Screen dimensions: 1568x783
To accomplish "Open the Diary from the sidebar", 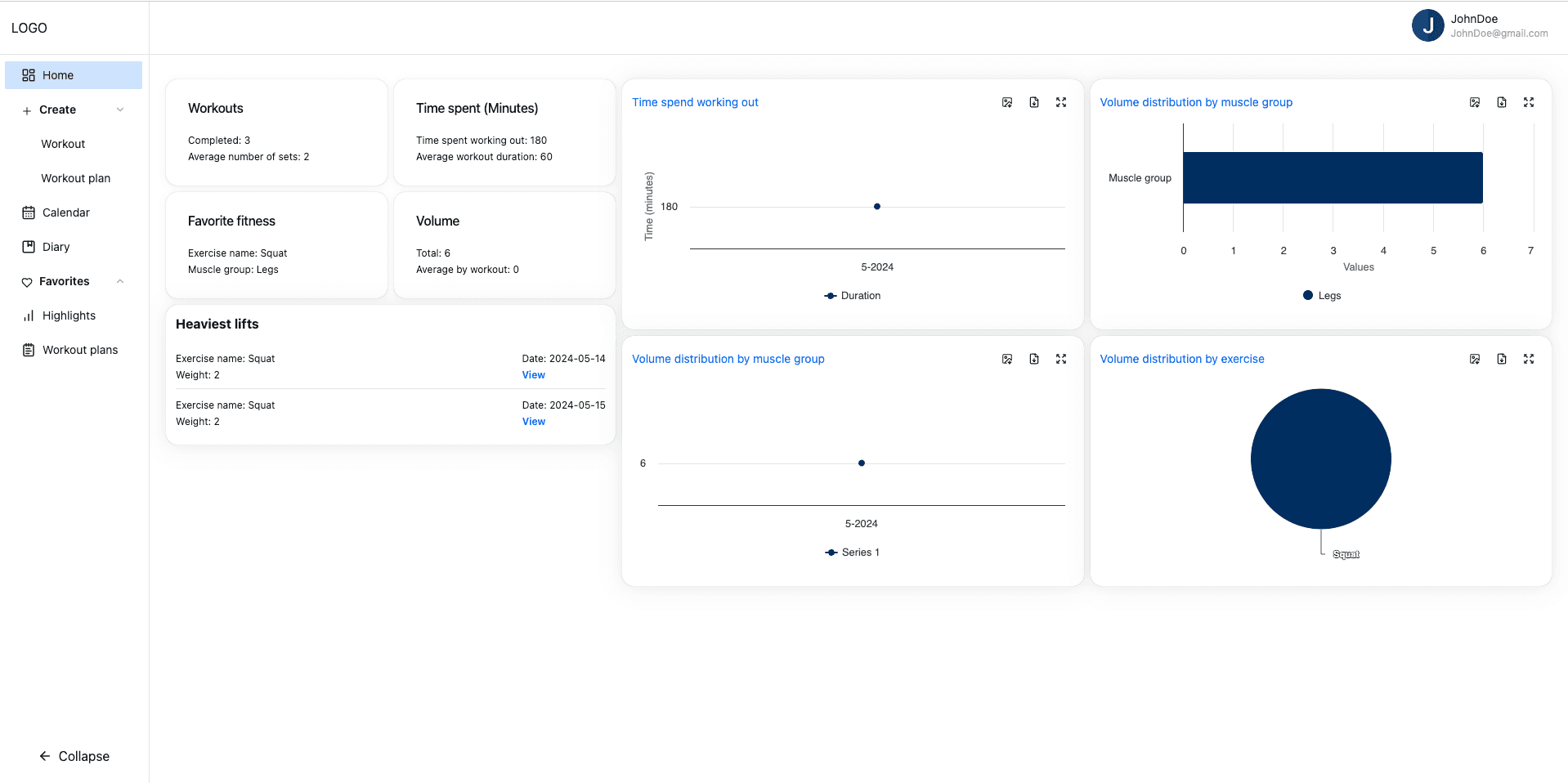I will click(x=55, y=246).
